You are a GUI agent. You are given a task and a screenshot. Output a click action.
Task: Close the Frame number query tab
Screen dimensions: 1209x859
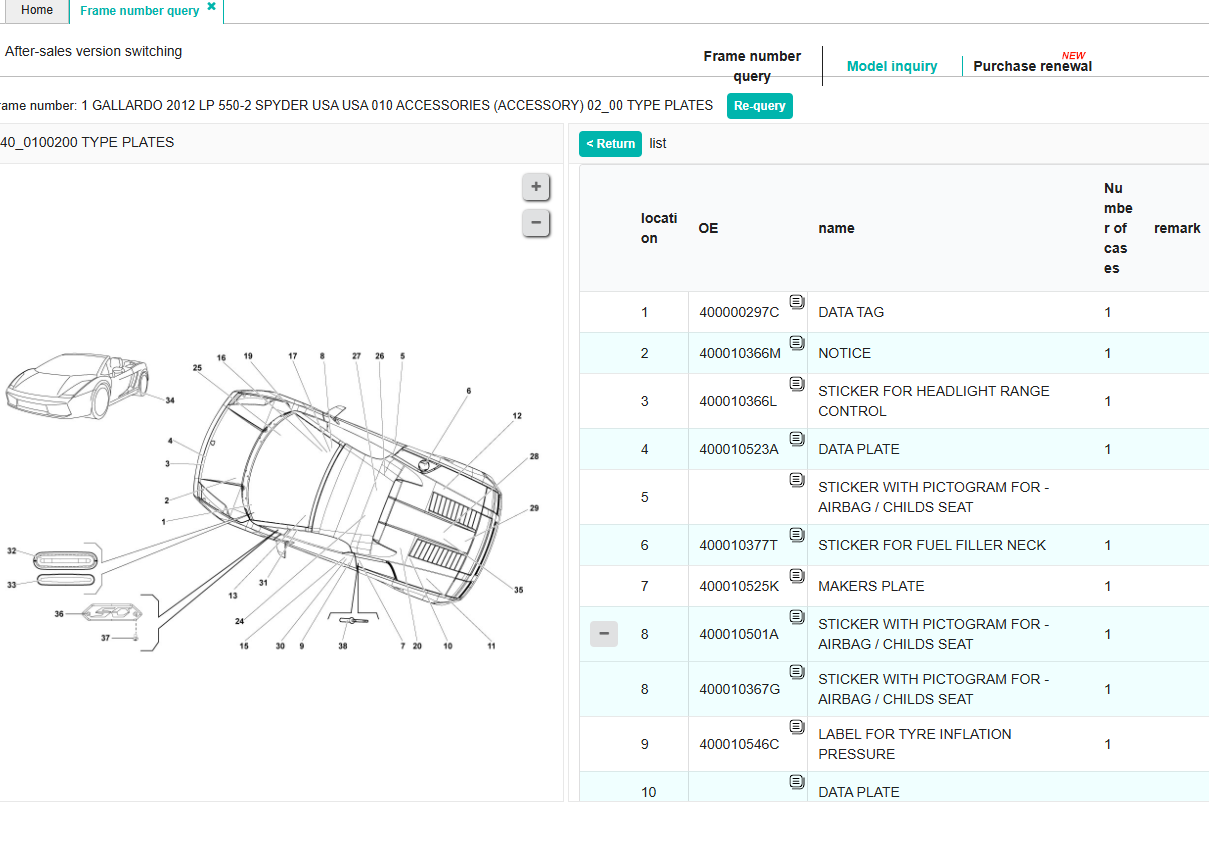point(211,7)
